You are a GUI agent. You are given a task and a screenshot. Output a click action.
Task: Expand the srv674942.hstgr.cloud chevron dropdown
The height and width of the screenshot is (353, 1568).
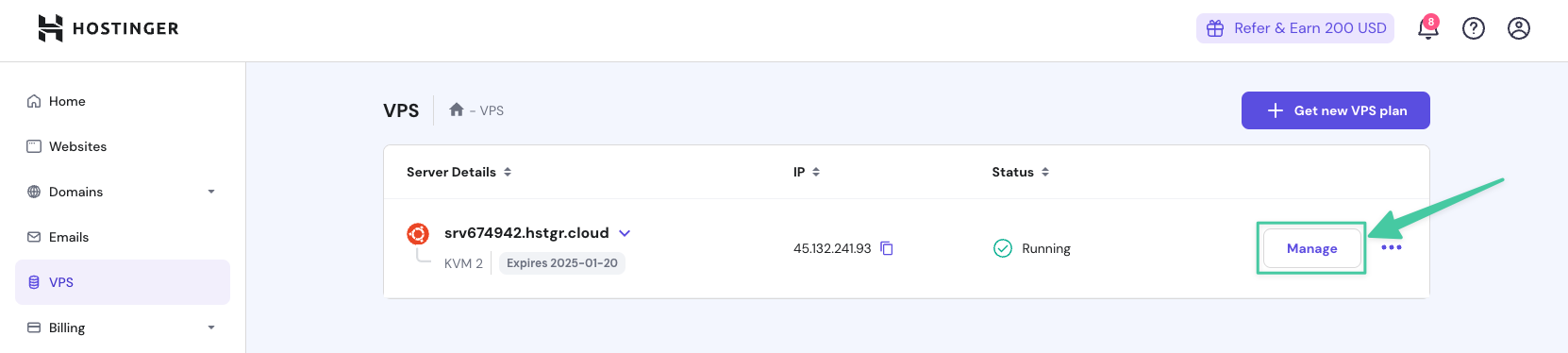624,233
